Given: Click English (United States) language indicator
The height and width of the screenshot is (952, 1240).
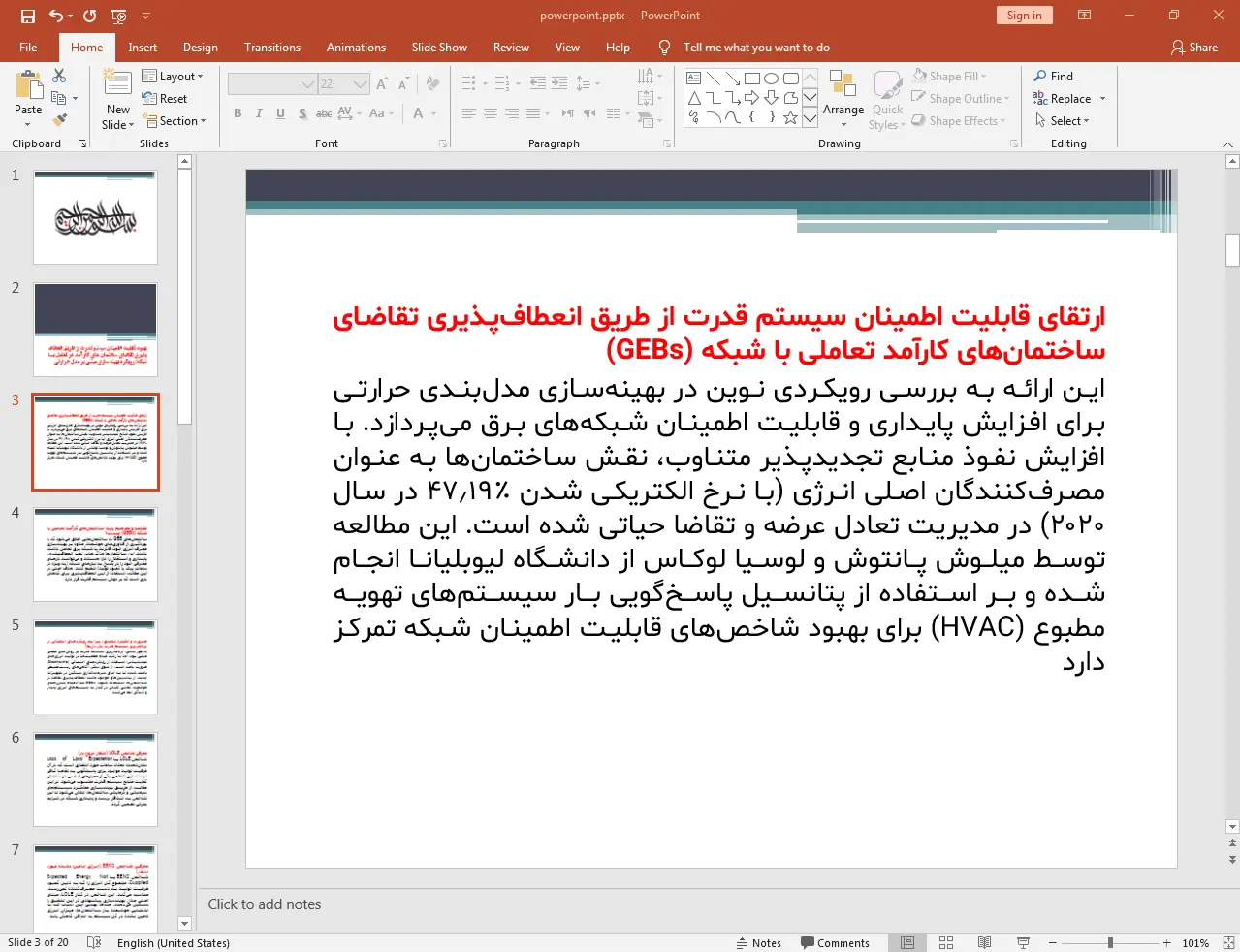Looking at the screenshot, I should (x=174, y=942).
